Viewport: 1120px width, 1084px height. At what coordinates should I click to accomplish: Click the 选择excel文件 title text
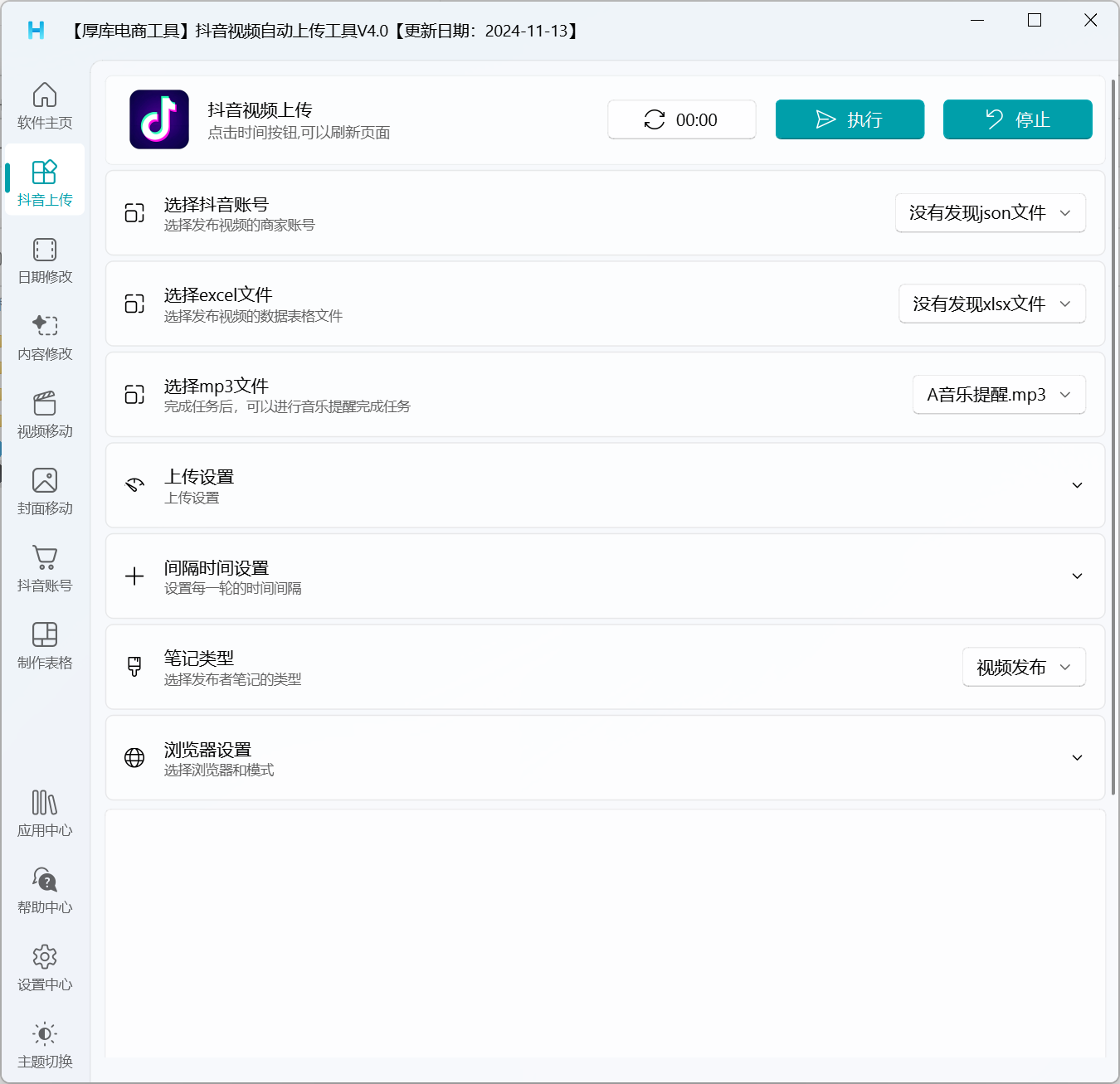click(218, 295)
